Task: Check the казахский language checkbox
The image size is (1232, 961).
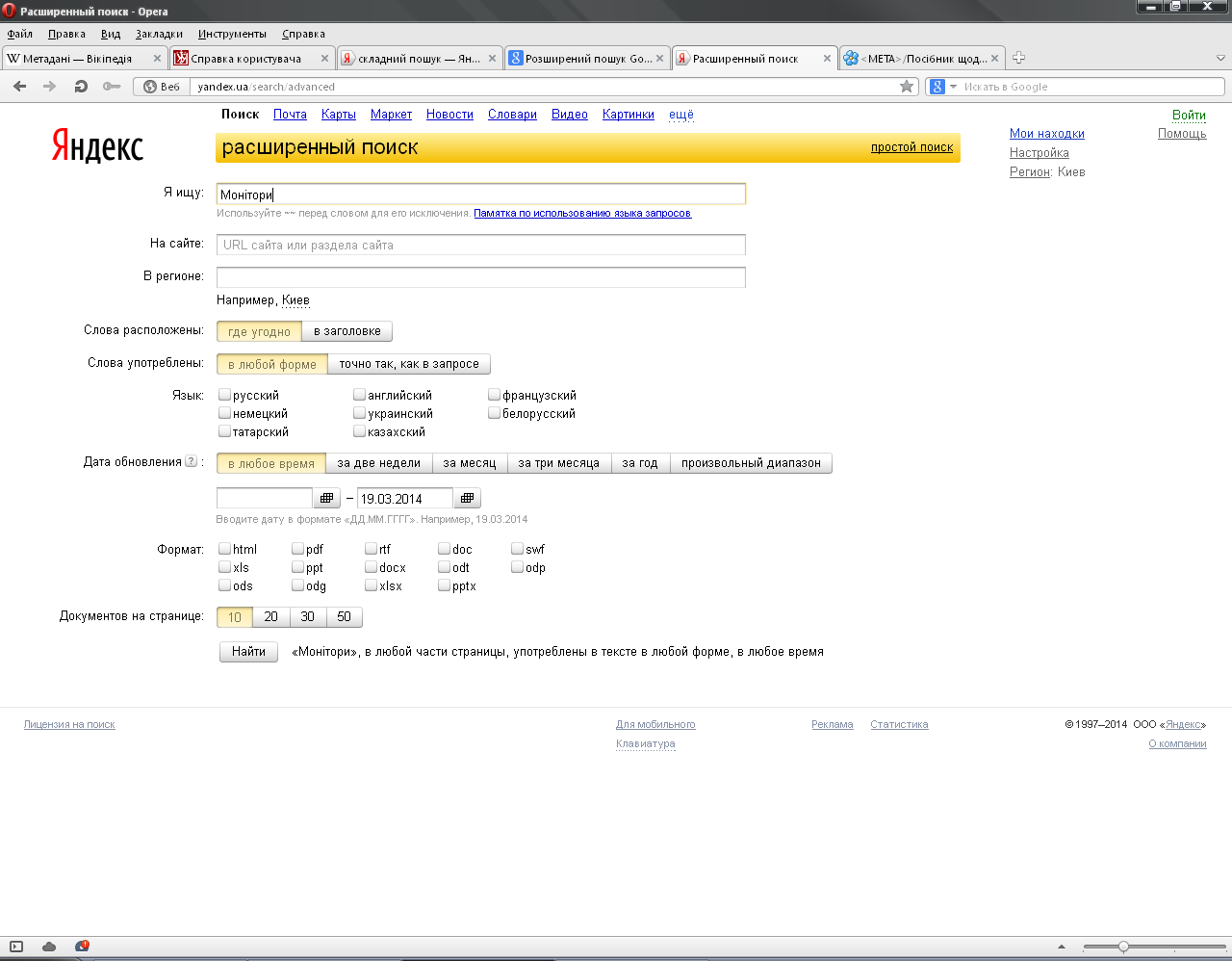Action: click(x=359, y=430)
